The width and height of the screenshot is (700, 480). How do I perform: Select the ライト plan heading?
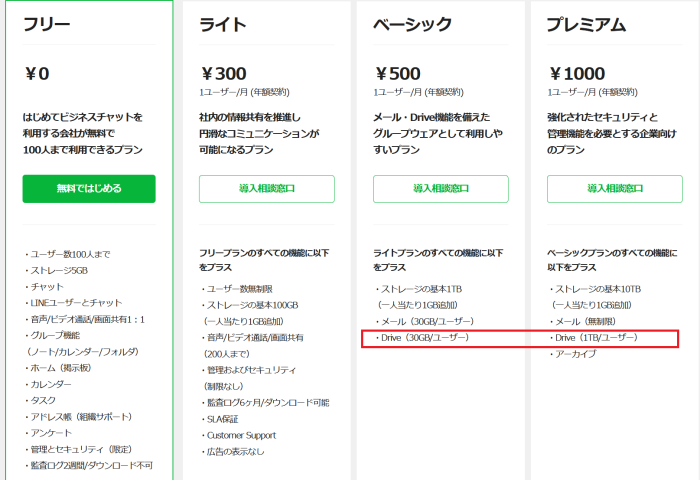[x=223, y=24]
